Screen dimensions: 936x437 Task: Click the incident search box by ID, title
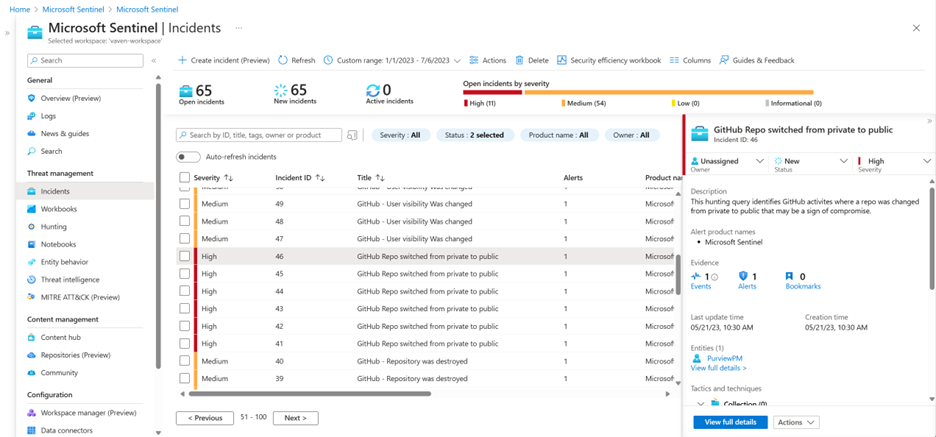coord(259,135)
